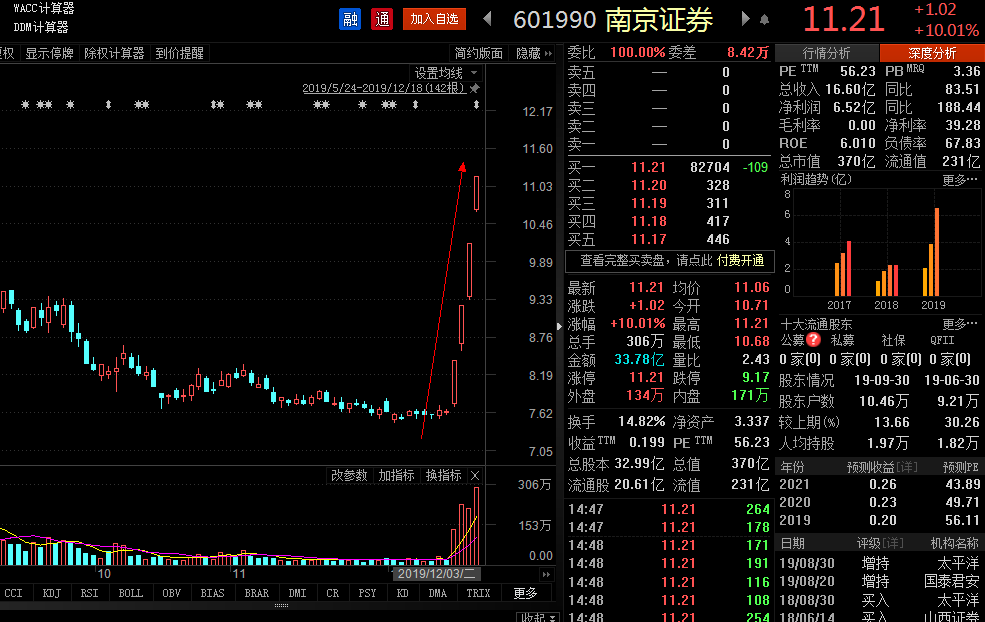Select the DMI indicator tab

pos(297,593)
